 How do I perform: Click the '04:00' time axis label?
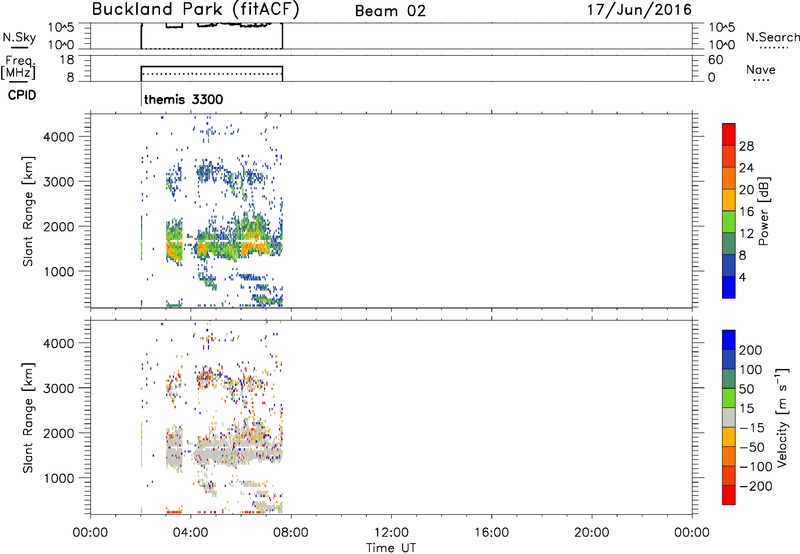190,533
